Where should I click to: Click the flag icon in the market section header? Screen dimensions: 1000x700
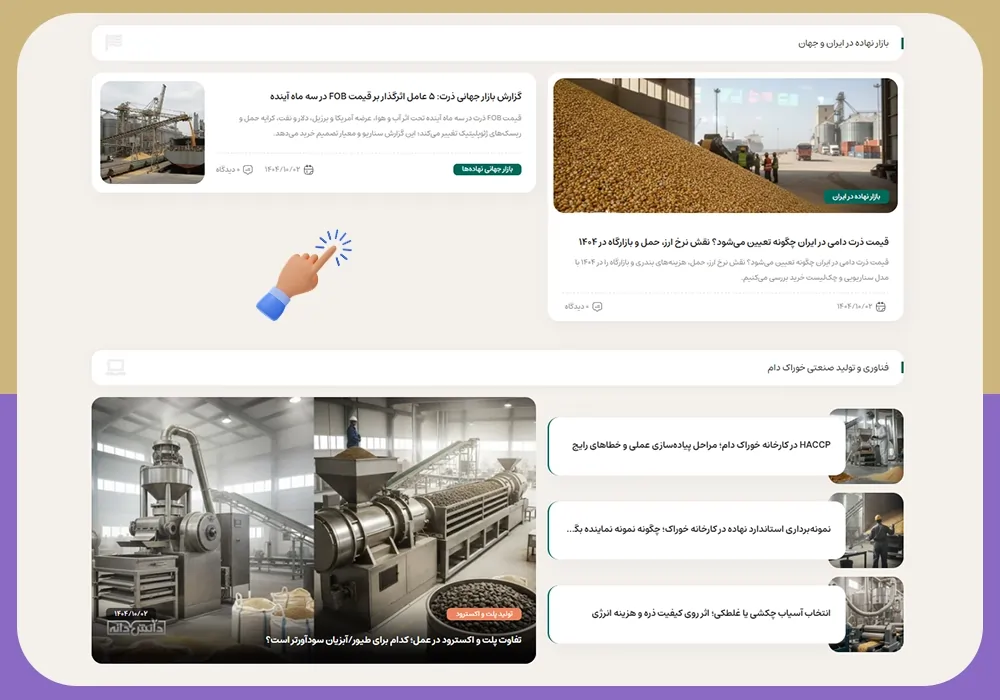[114, 43]
